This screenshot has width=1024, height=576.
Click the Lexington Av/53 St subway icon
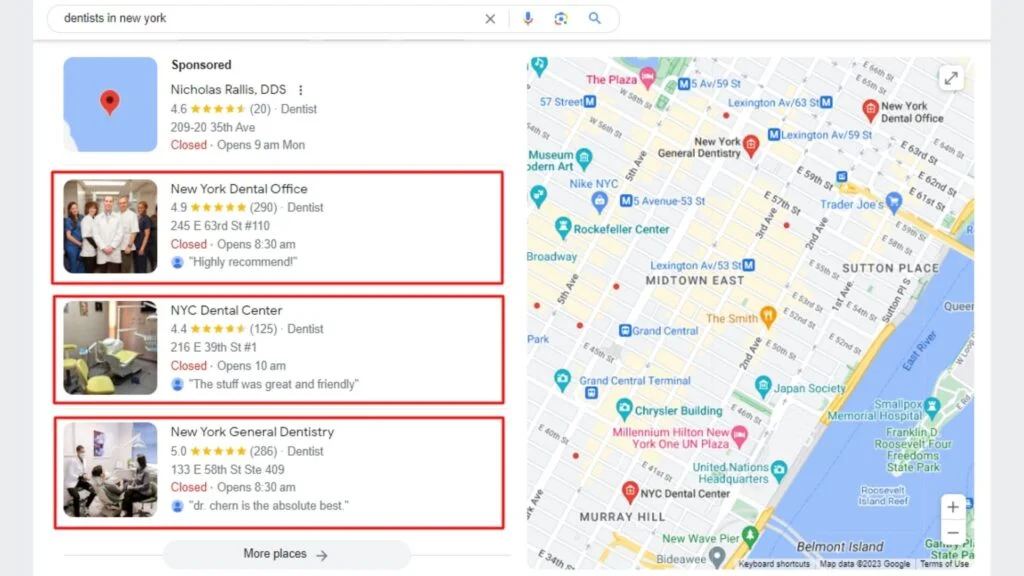748,264
